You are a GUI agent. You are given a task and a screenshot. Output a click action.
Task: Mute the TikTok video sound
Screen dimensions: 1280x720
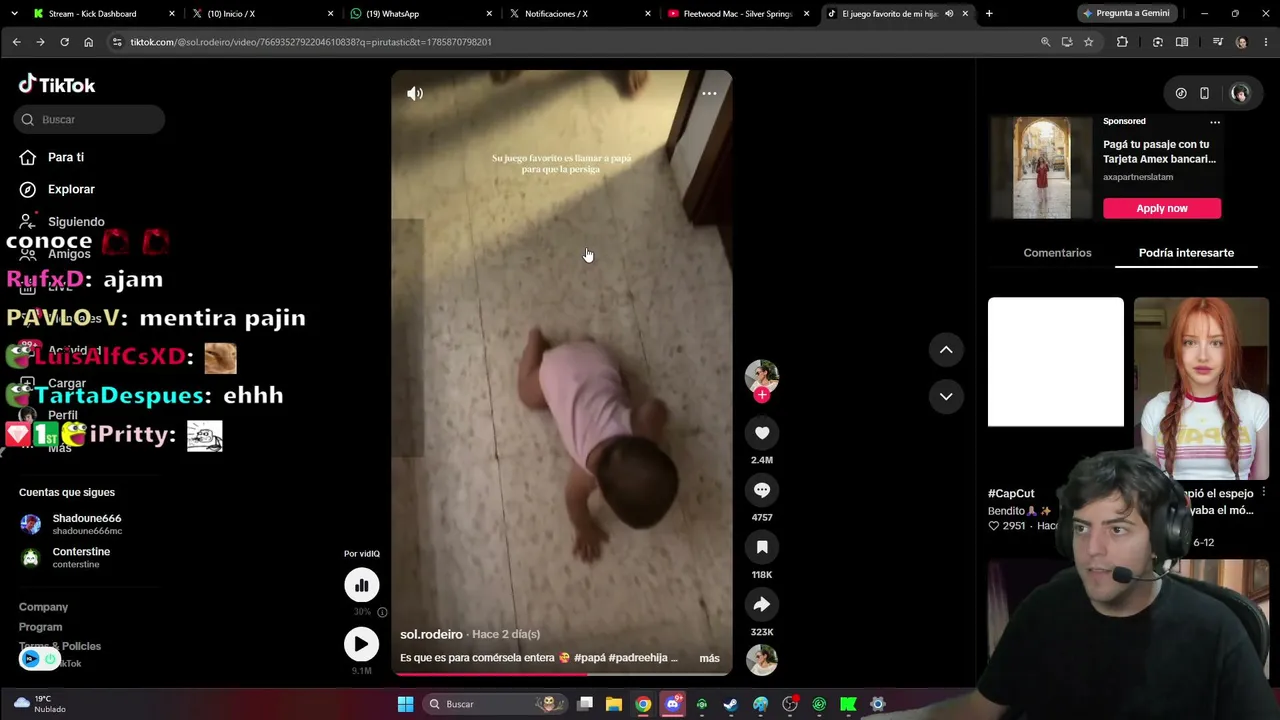(415, 93)
